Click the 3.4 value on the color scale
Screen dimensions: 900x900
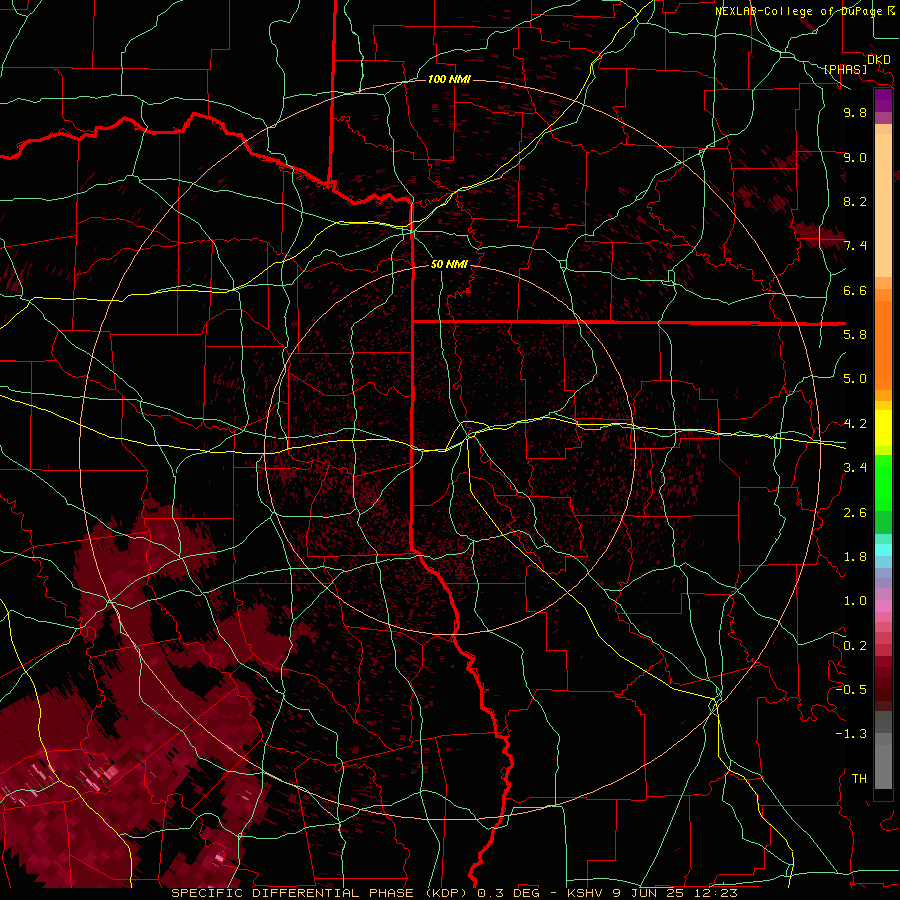coord(855,468)
